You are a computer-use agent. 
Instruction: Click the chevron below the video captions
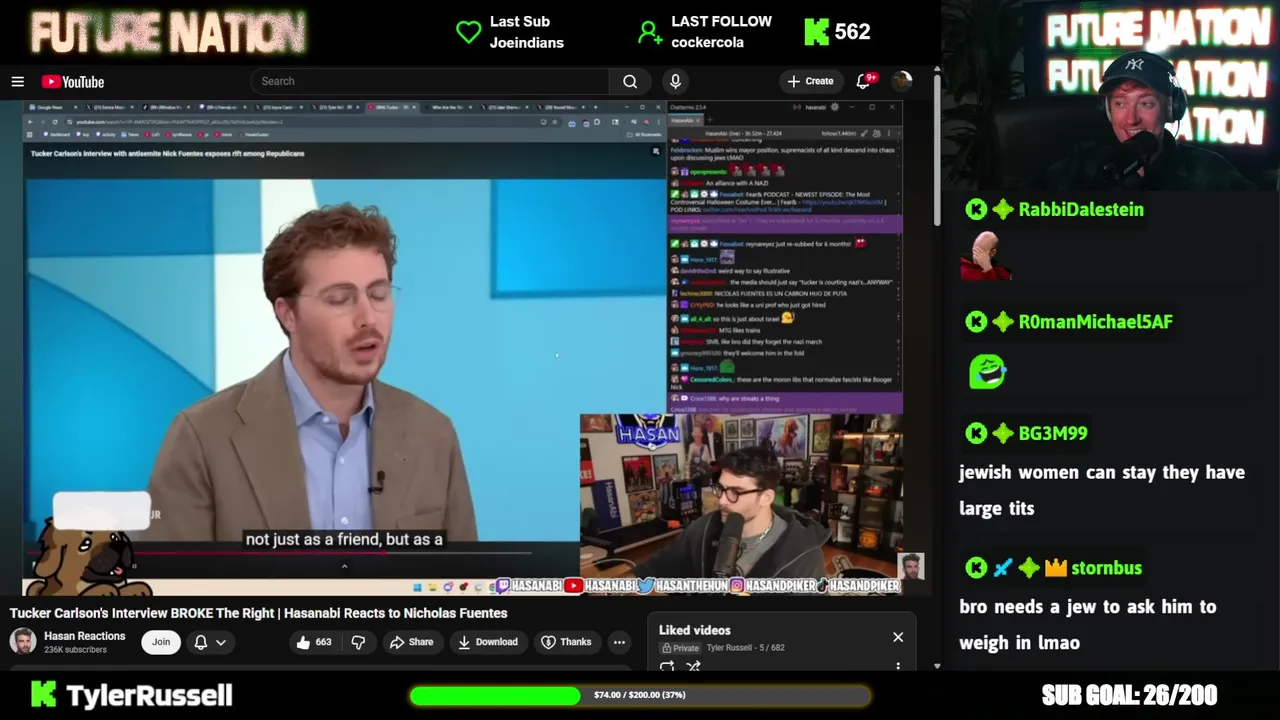click(344, 566)
